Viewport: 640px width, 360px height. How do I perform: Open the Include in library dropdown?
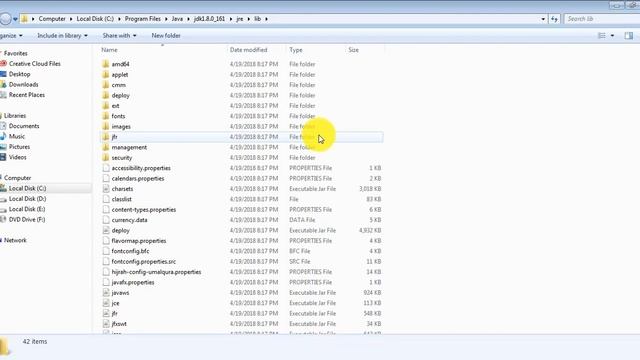pyautogui.click(x=62, y=36)
